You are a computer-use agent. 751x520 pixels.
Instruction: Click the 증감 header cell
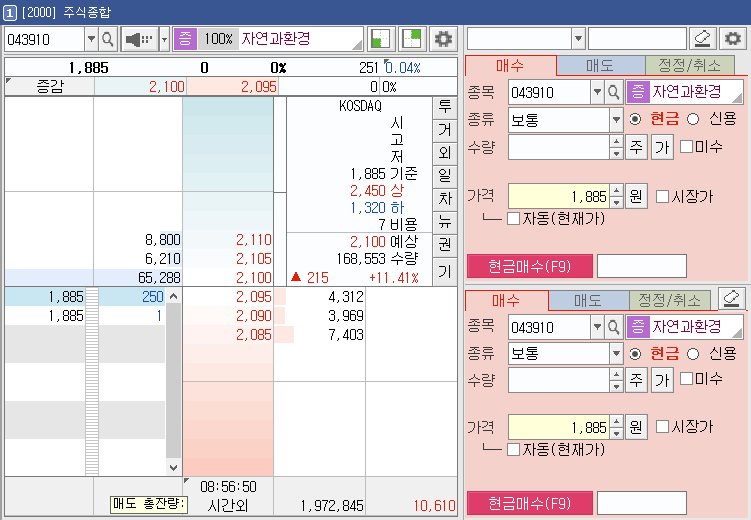tap(50, 87)
